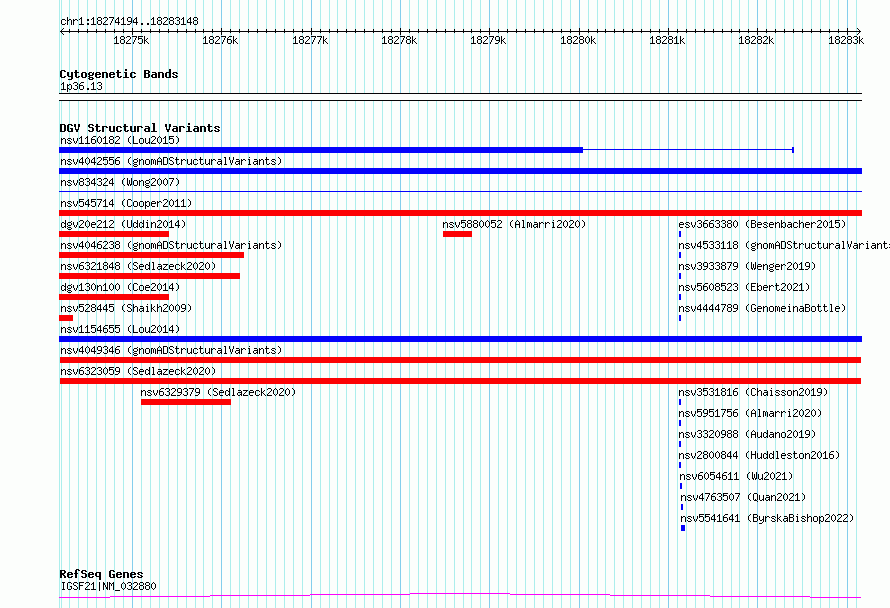
Task: Select nsv6321848 (Sedlazeck2020) label
Action: pyautogui.click(x=138, y=266)
